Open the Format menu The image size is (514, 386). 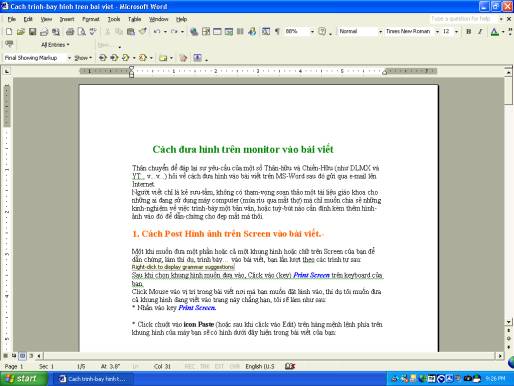91,19
